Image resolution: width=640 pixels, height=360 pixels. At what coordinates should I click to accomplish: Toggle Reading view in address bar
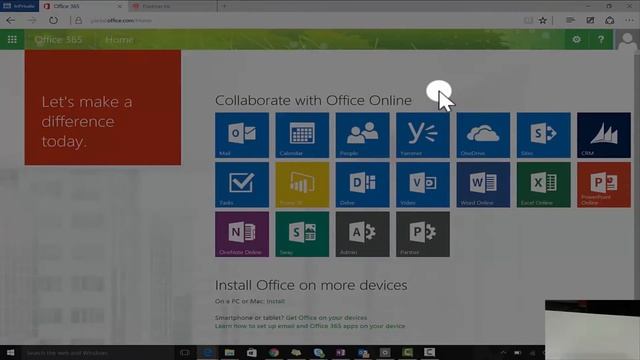coord(528,20)
